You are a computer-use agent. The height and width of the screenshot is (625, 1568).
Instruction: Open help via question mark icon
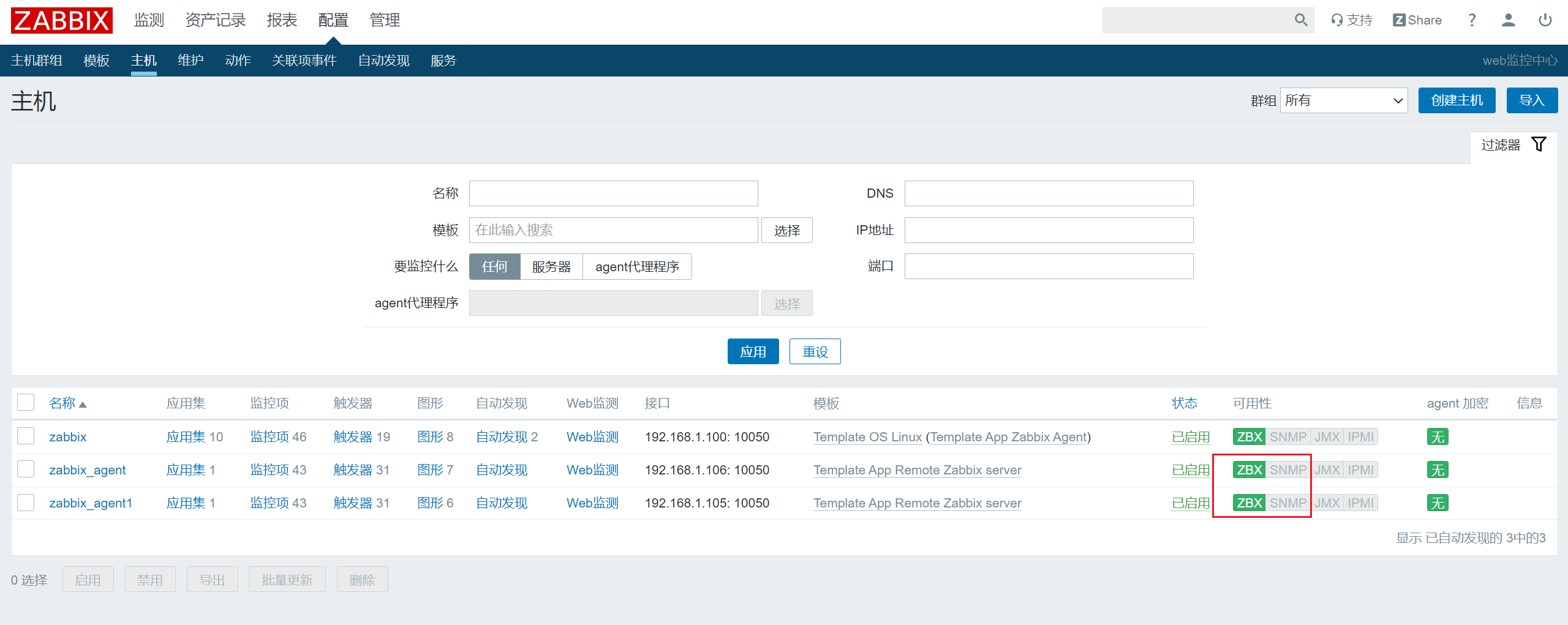pos(1472,20)
